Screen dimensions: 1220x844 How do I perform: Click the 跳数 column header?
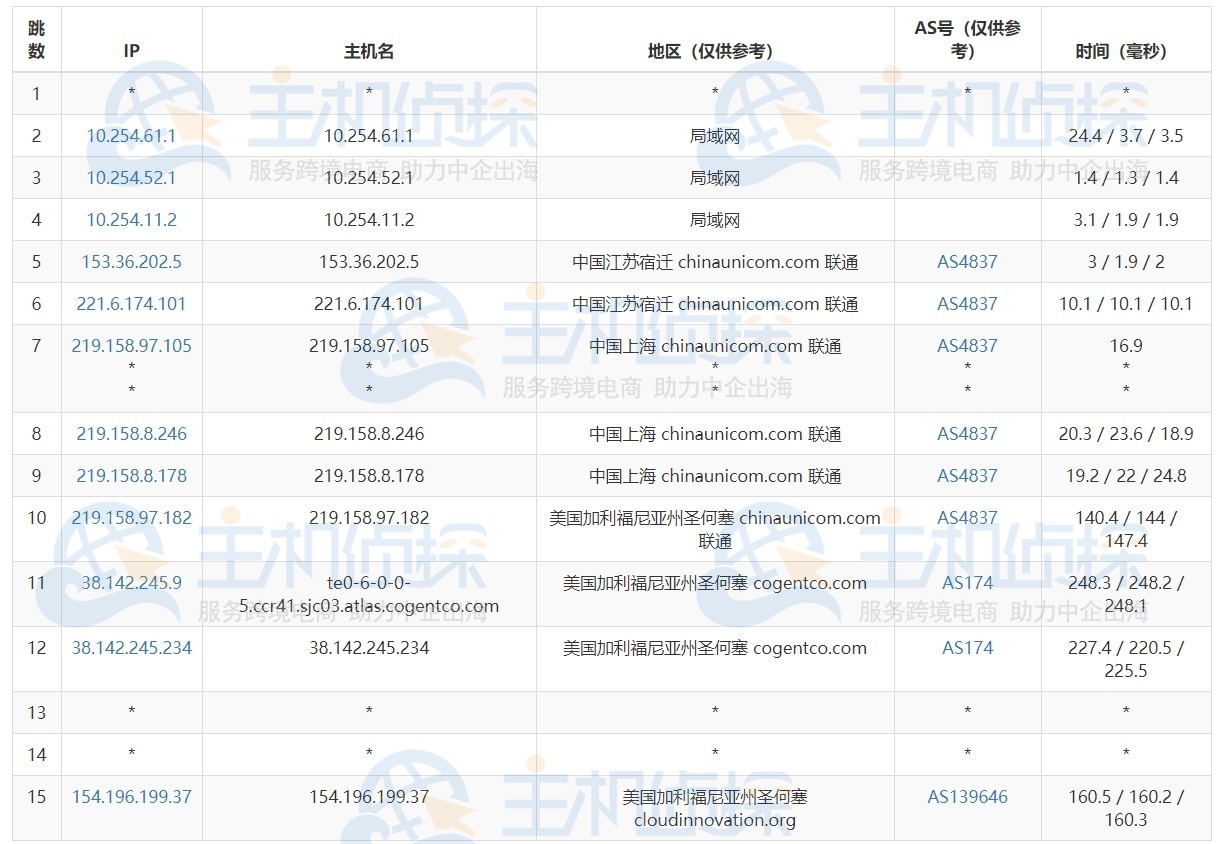(37, 40)
